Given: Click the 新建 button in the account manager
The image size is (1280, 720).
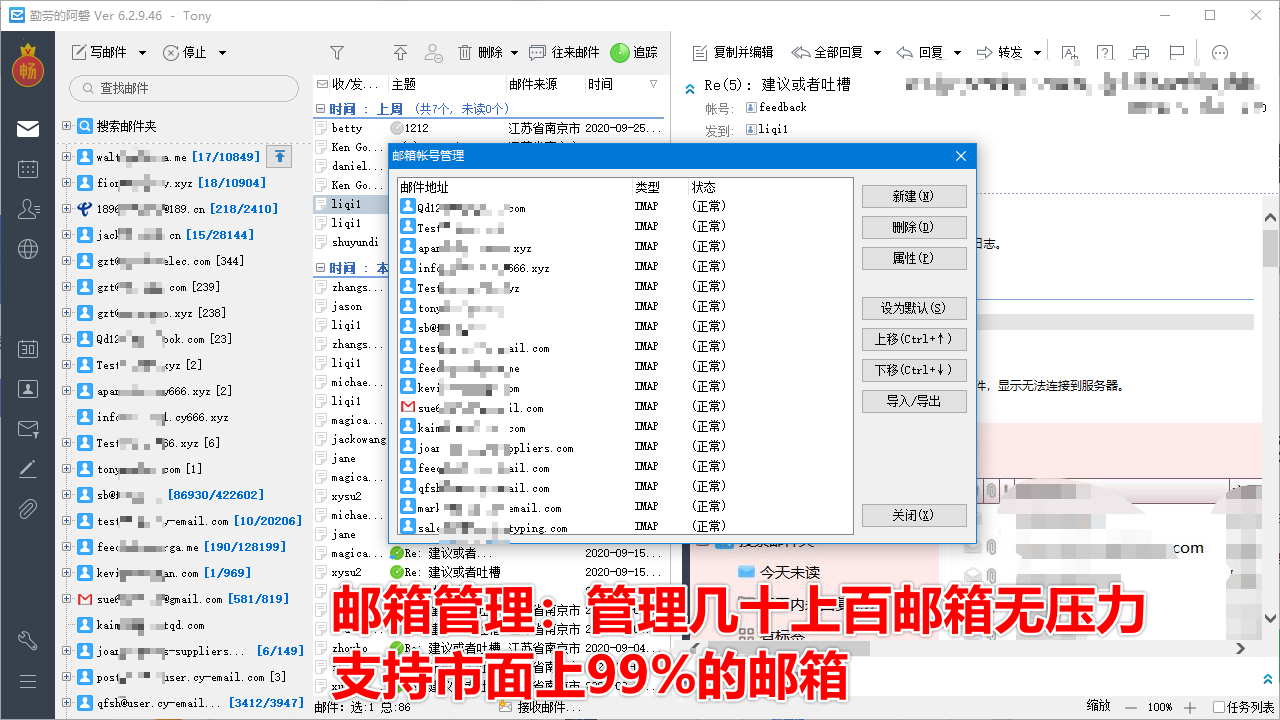Looking at the screenshot, I should (x=913, y=196).
